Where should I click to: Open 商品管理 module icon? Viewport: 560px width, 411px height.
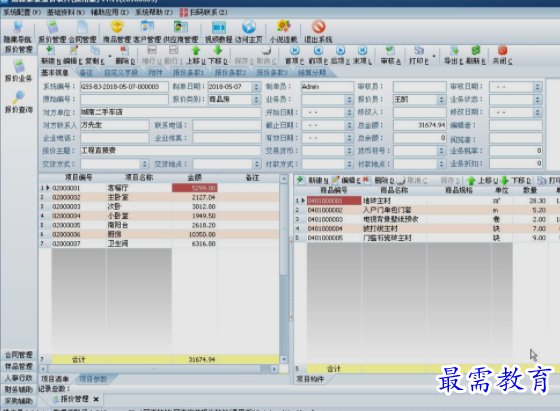tap(117, 31)
